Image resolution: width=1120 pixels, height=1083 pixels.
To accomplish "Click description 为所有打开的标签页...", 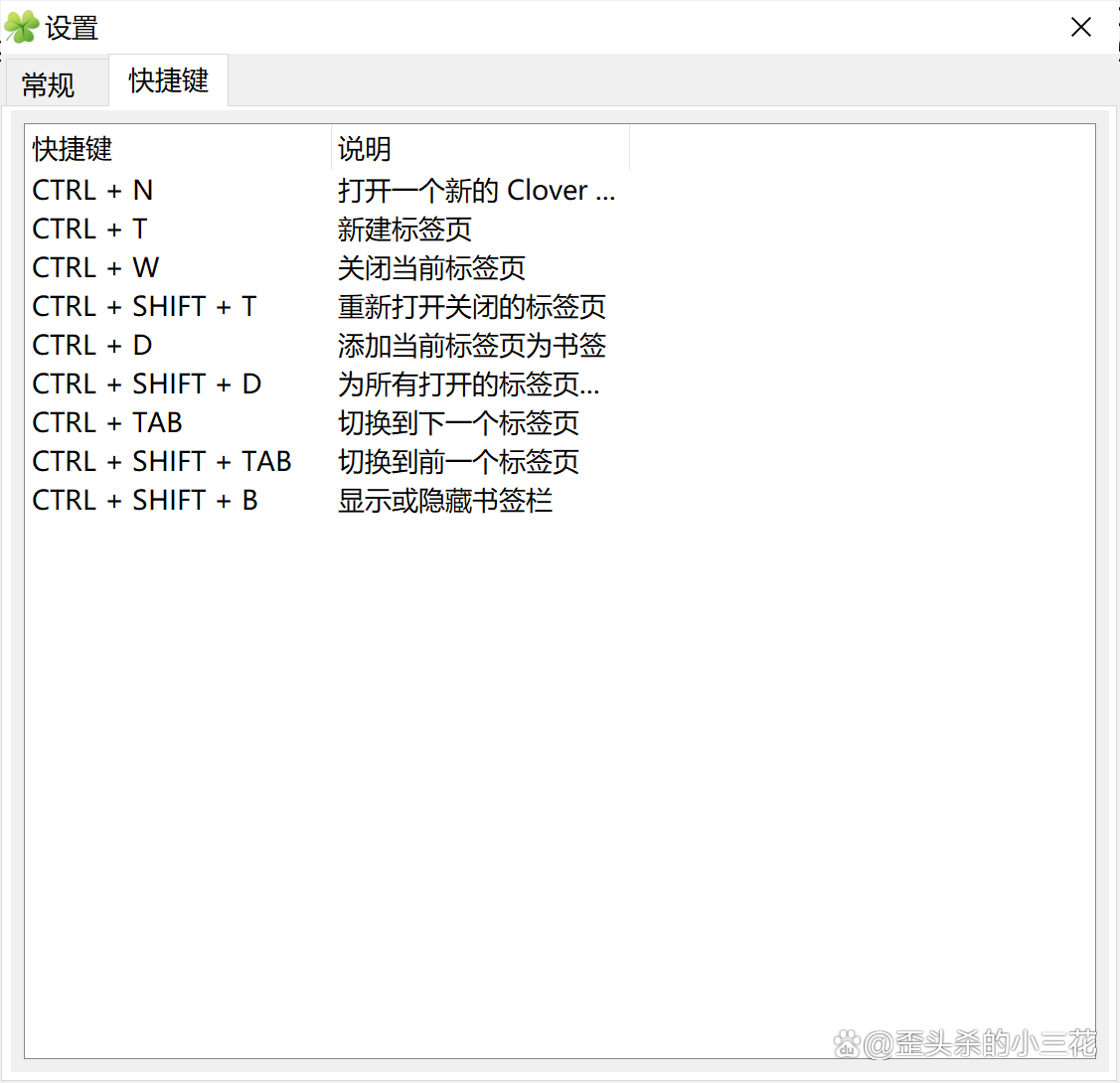I will click(469, 385).
